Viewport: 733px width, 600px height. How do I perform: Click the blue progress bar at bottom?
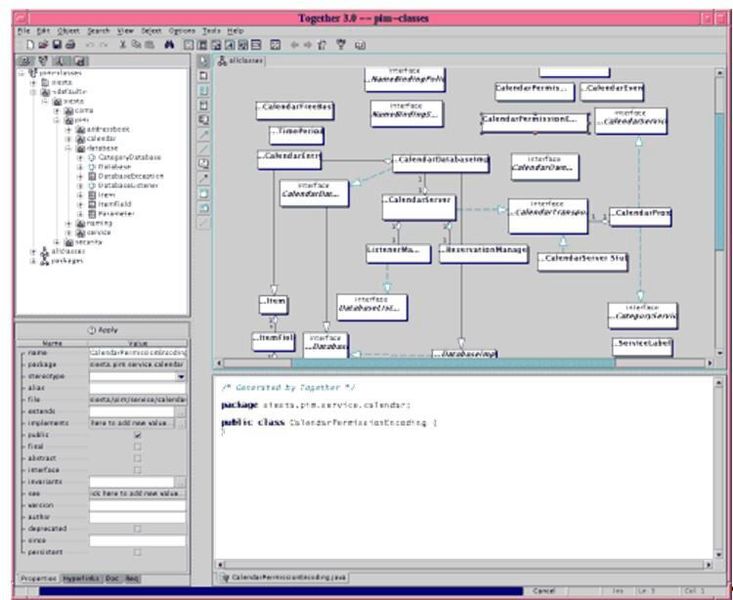coord(280,591)
